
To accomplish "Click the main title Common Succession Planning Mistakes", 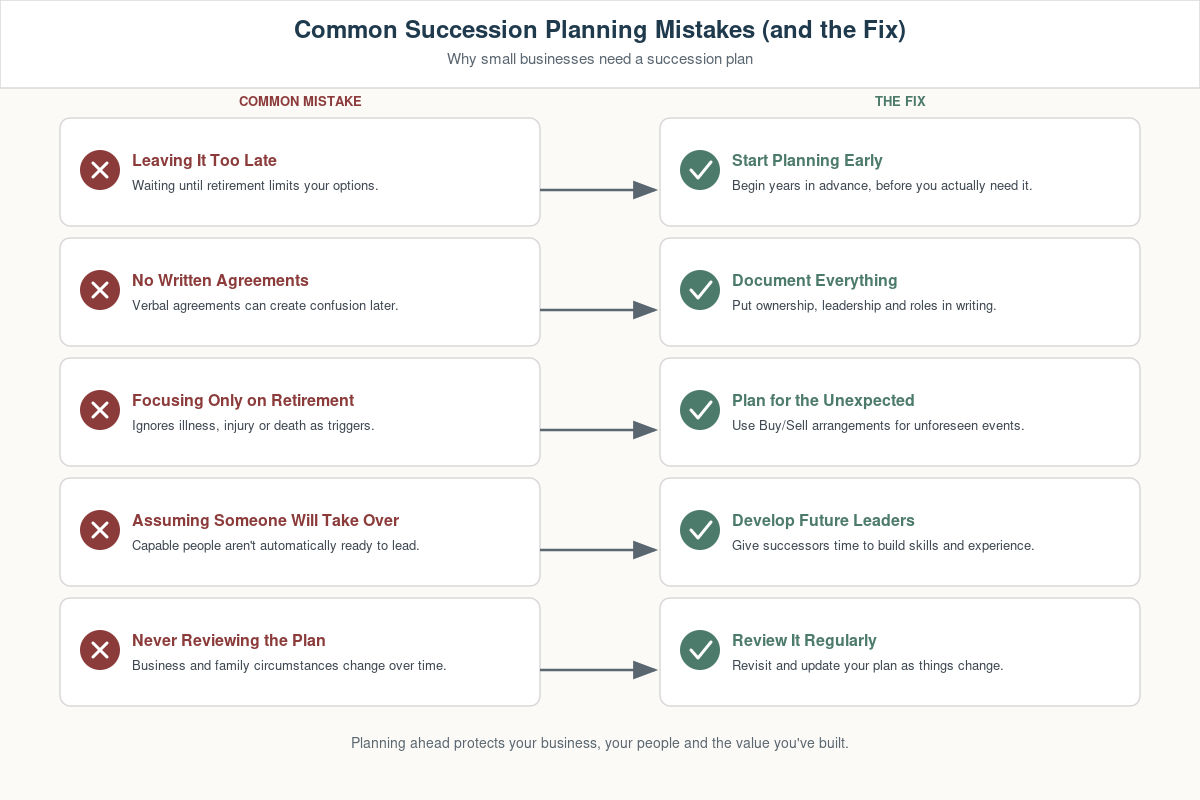I will 600,30.
